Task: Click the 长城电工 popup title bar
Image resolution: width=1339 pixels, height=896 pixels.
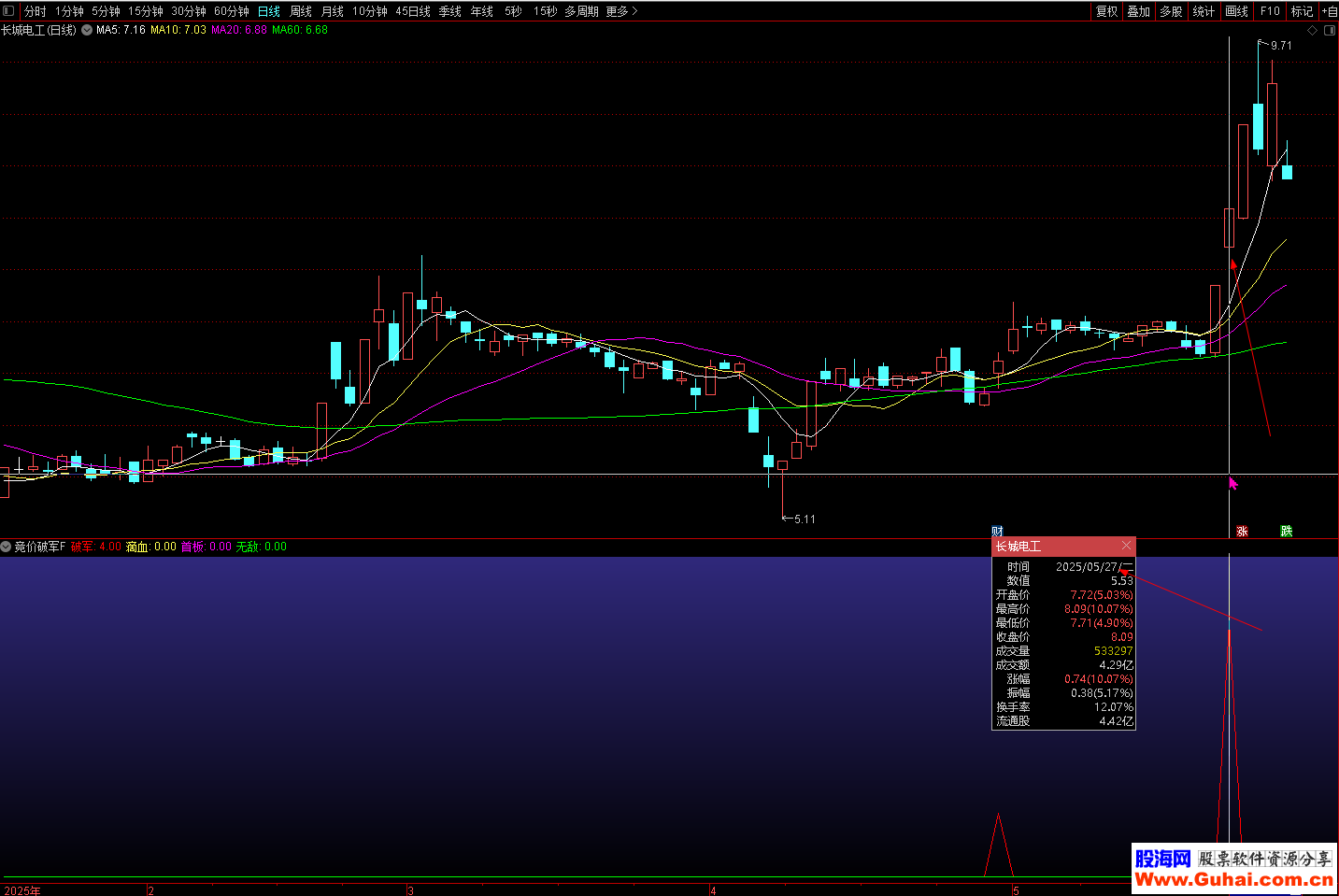Action: pyautogui.click(x=1063, y=547)
